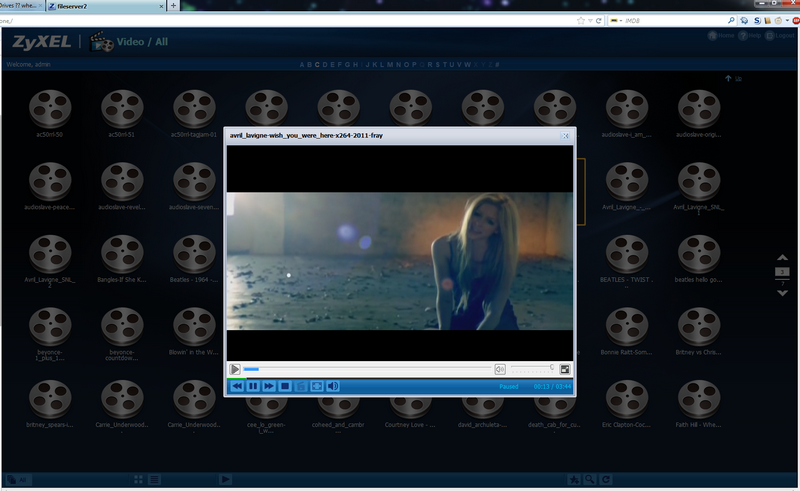The image size is (800, 491).
Task: Toggle the gray mute speaker button
Action: click(500, 369)
